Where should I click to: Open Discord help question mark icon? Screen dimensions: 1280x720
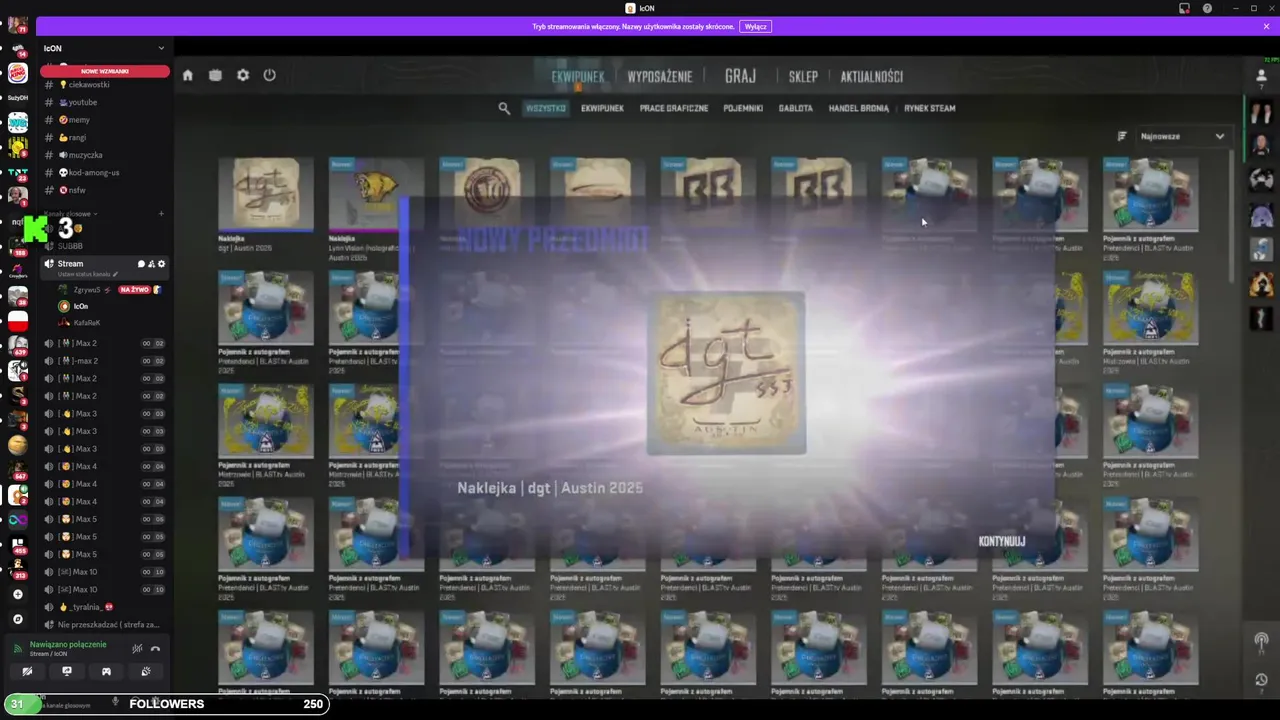1207,8
